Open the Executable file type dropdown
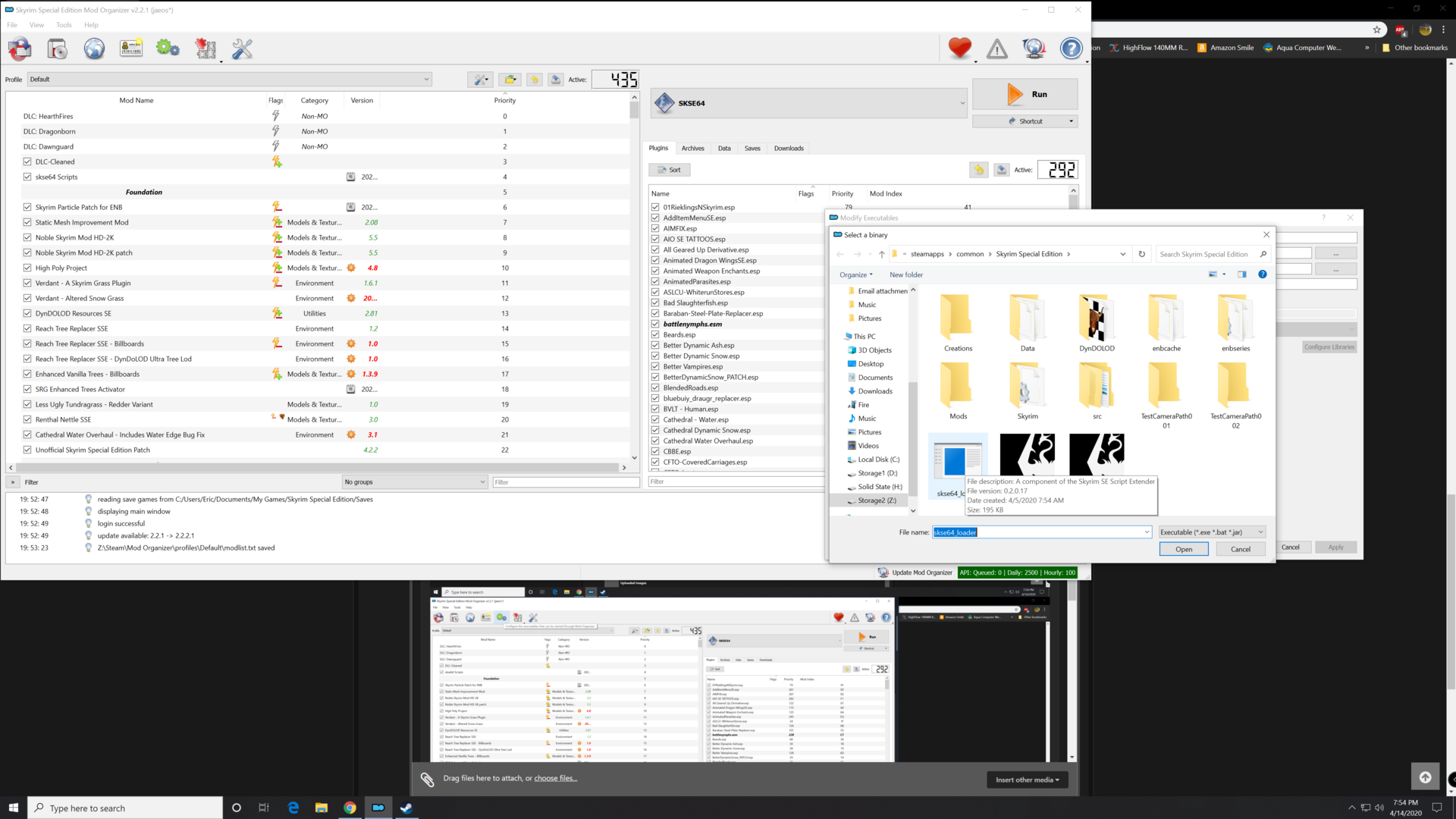 pos(1212,532)
